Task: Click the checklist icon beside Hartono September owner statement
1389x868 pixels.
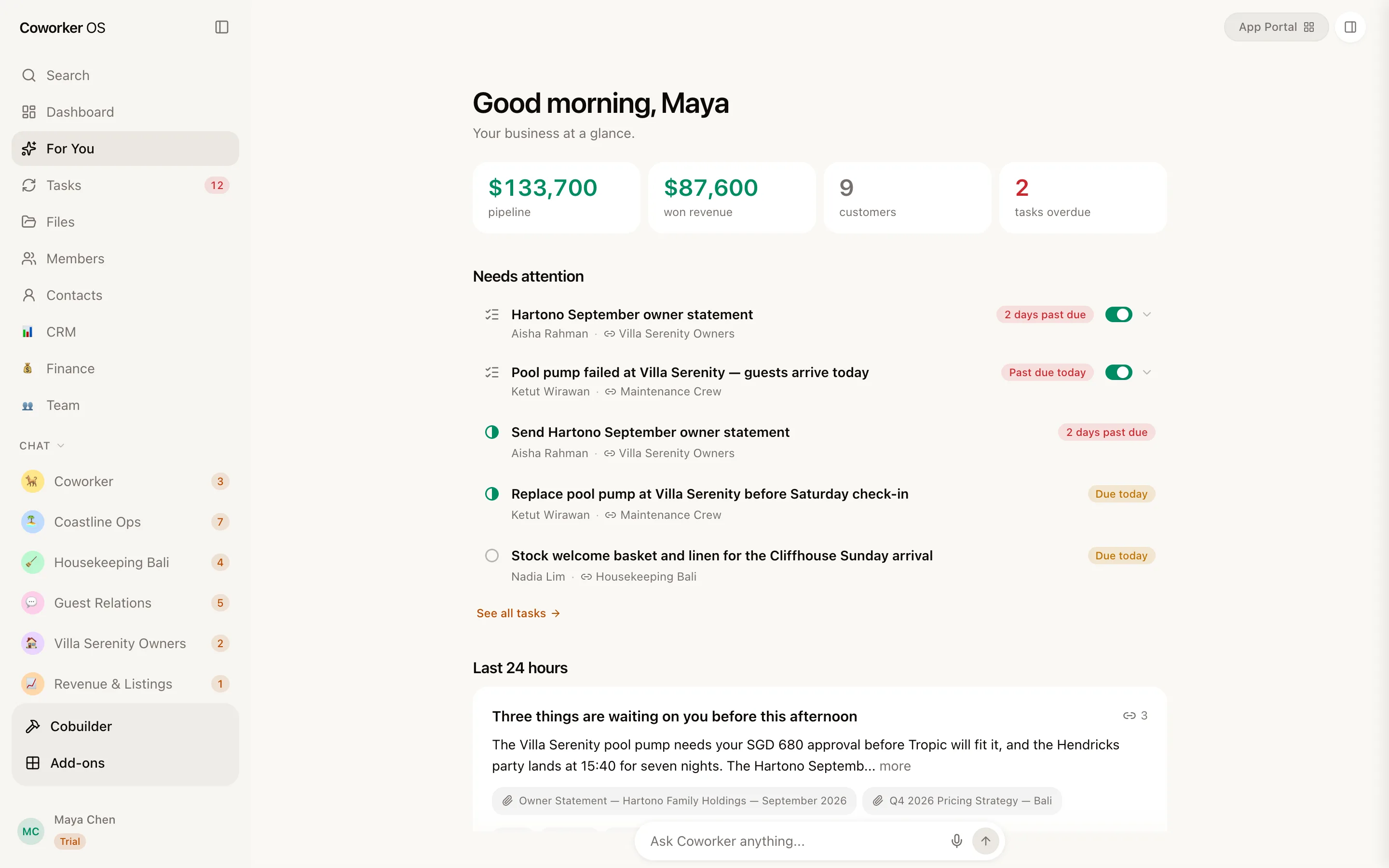Action: 492,314
